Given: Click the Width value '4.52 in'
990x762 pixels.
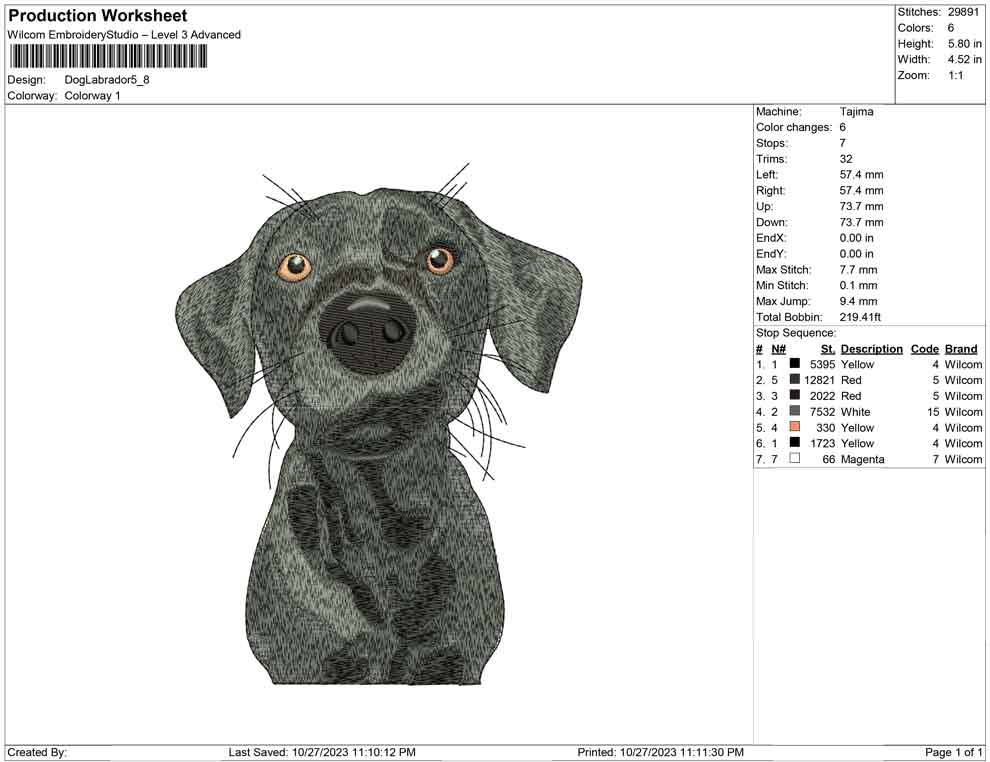Looking at the screenshot, I should (964, 59).
